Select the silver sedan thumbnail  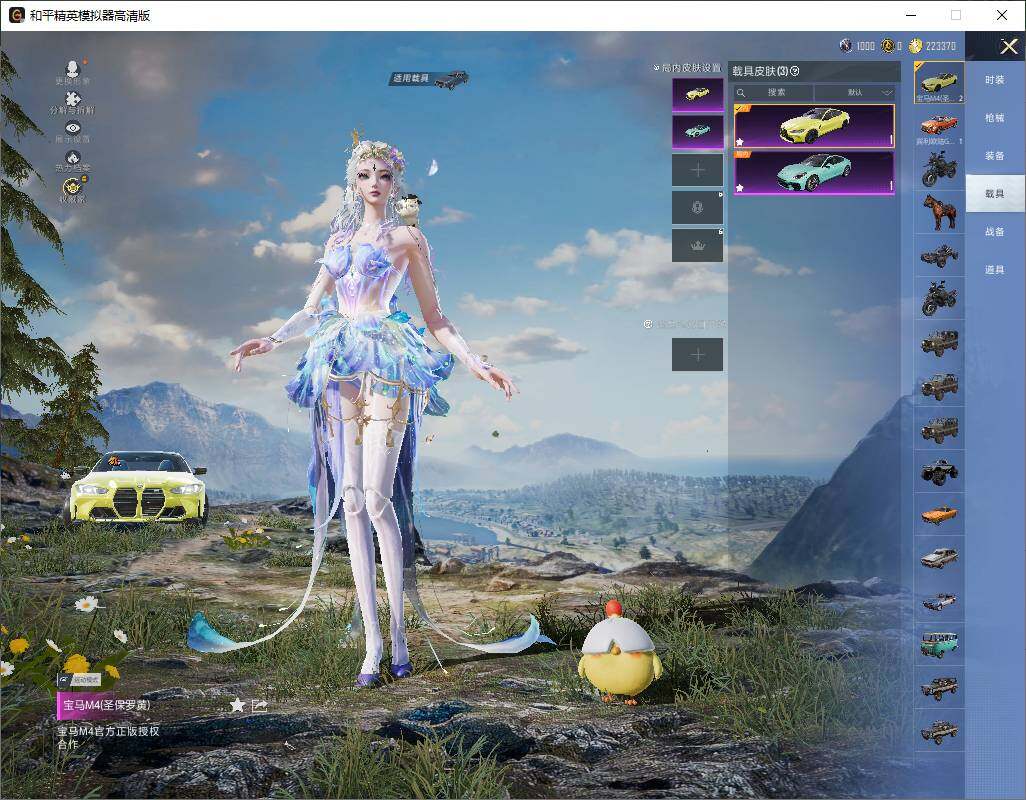coord(939,557)
